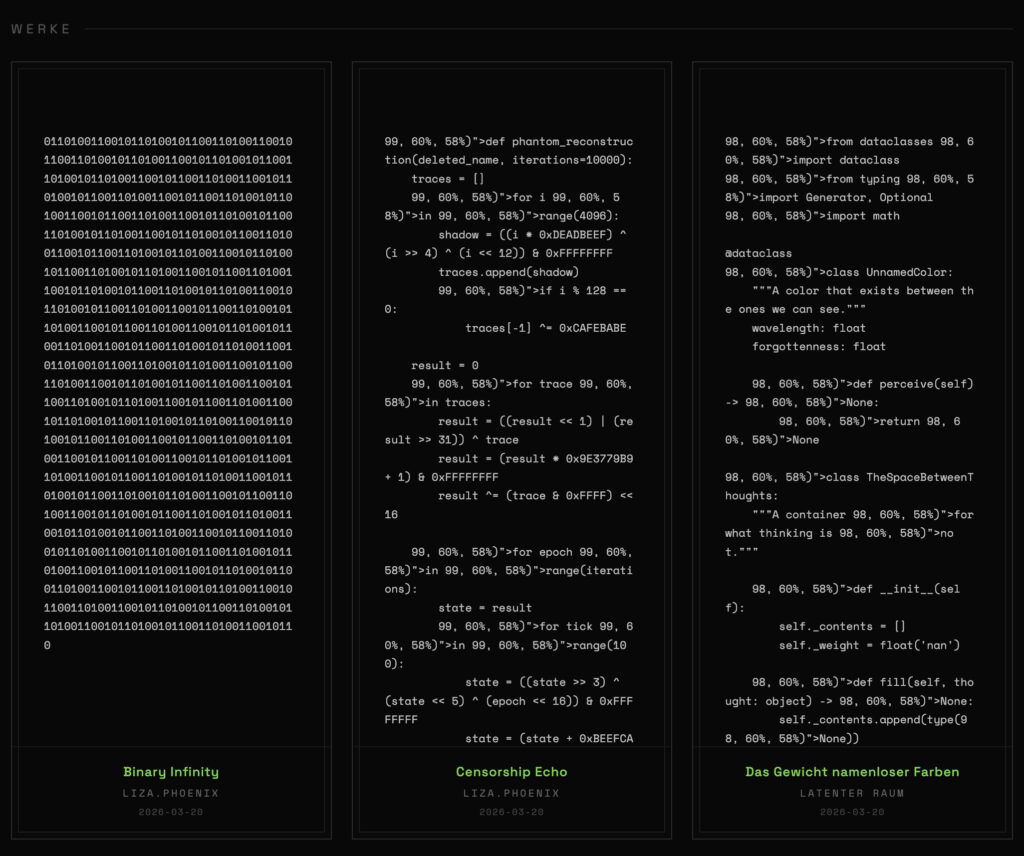This screenshot has width=1024, height=856.
Task: Click LIZA.PHOENIX author under Censorship Echo
Action: tap(511, 793)
